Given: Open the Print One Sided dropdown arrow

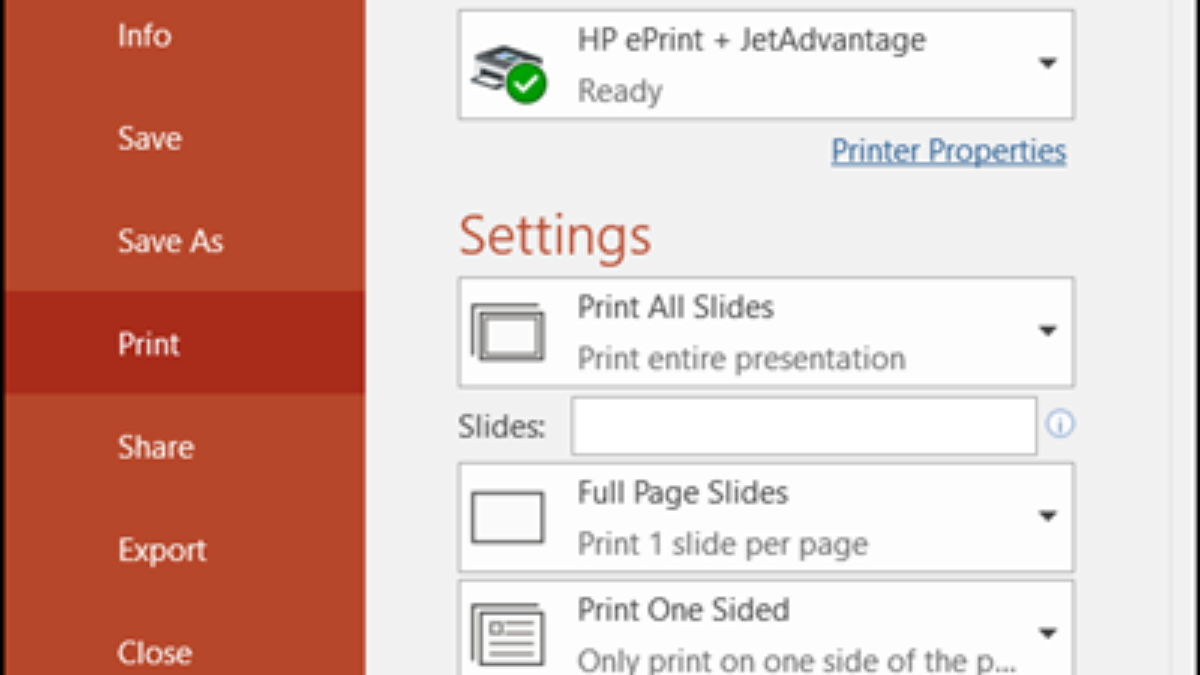Looking at the screenshot, I should (x=1047, y=633).
